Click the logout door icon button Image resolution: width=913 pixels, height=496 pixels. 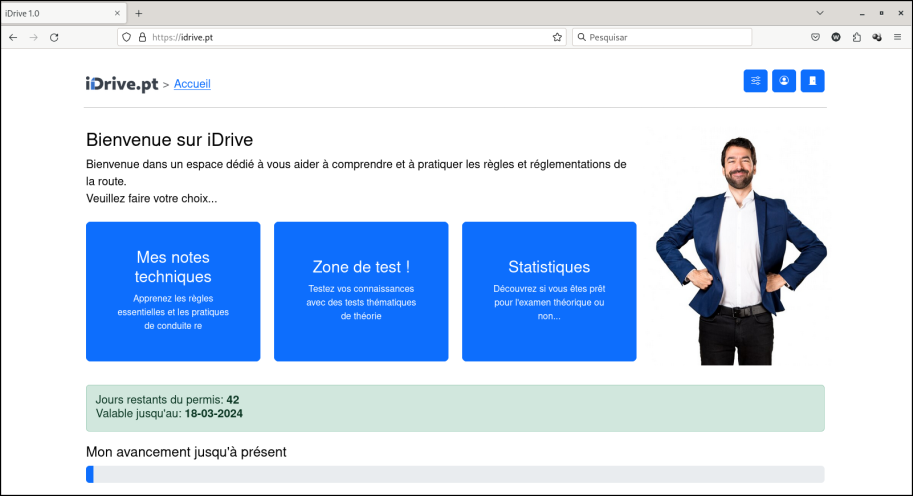[x=813, y=81]
